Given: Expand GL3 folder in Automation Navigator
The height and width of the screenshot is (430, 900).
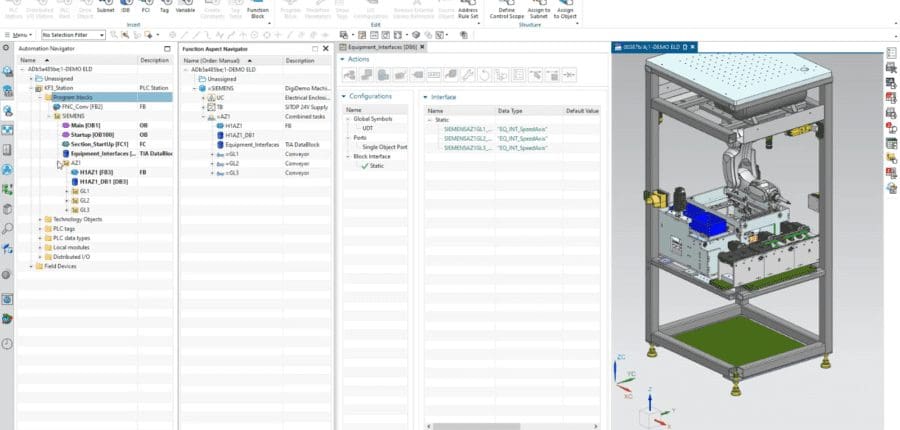Looking at the screenshot, I should (x=67, y=210).
